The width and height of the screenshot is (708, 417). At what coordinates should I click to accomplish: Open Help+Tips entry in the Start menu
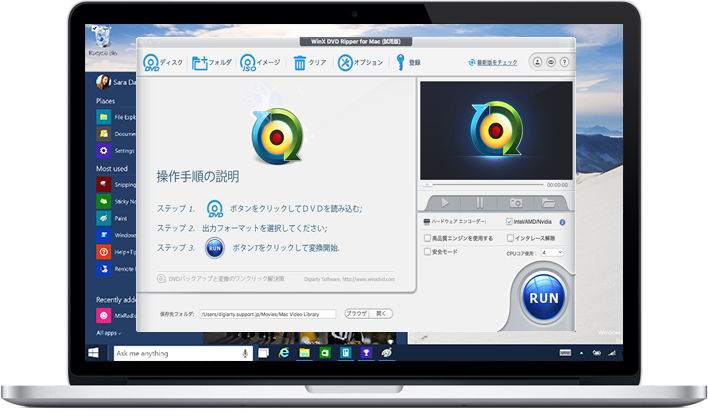click(x=116, y=252)
